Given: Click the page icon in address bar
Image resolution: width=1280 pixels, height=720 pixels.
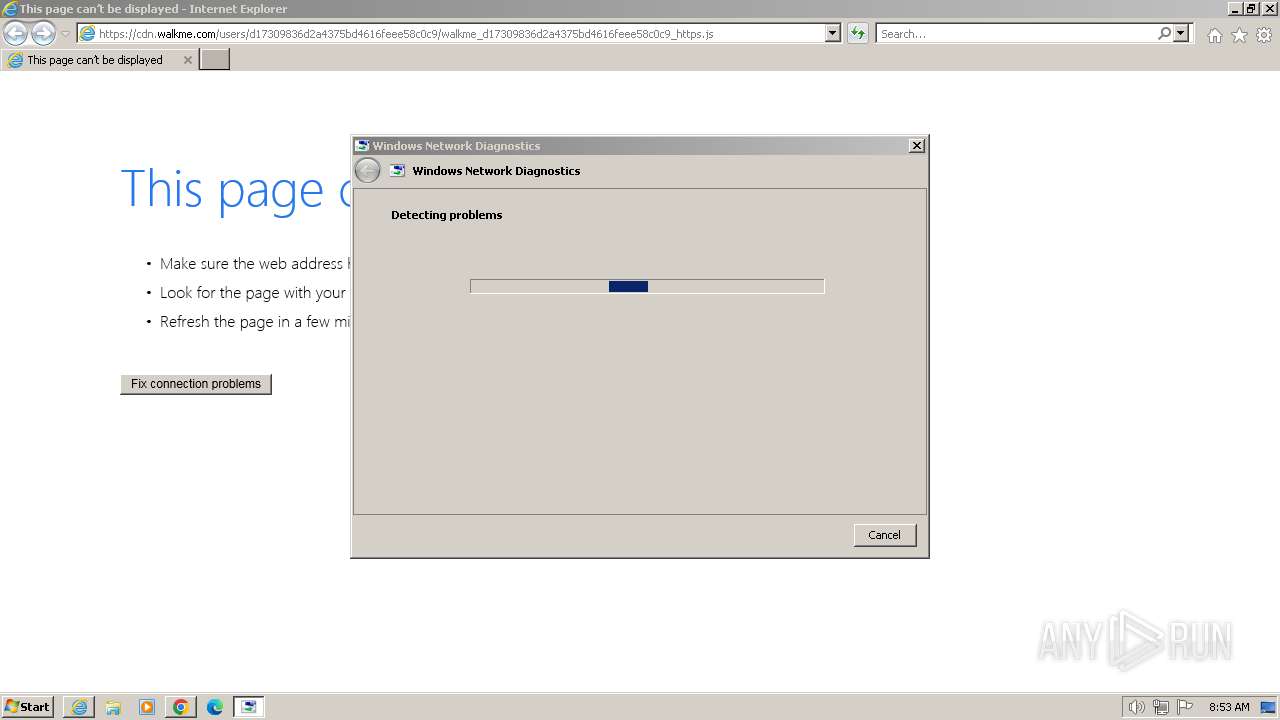Looking at the screenshot, I should [x=88, y=33].
